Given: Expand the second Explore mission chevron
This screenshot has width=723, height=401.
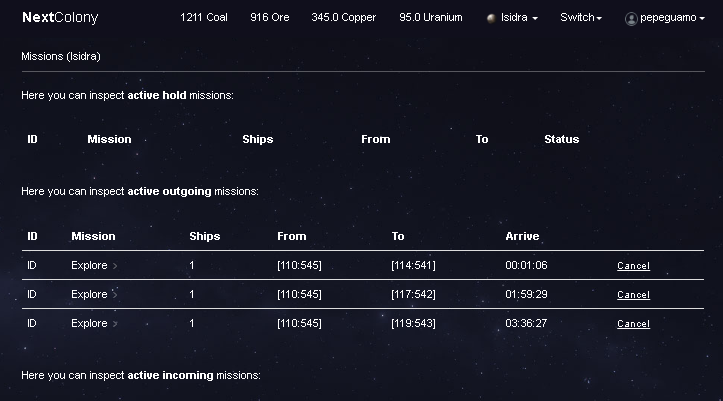Looking at the screenshot, I should tap(115, 295).
